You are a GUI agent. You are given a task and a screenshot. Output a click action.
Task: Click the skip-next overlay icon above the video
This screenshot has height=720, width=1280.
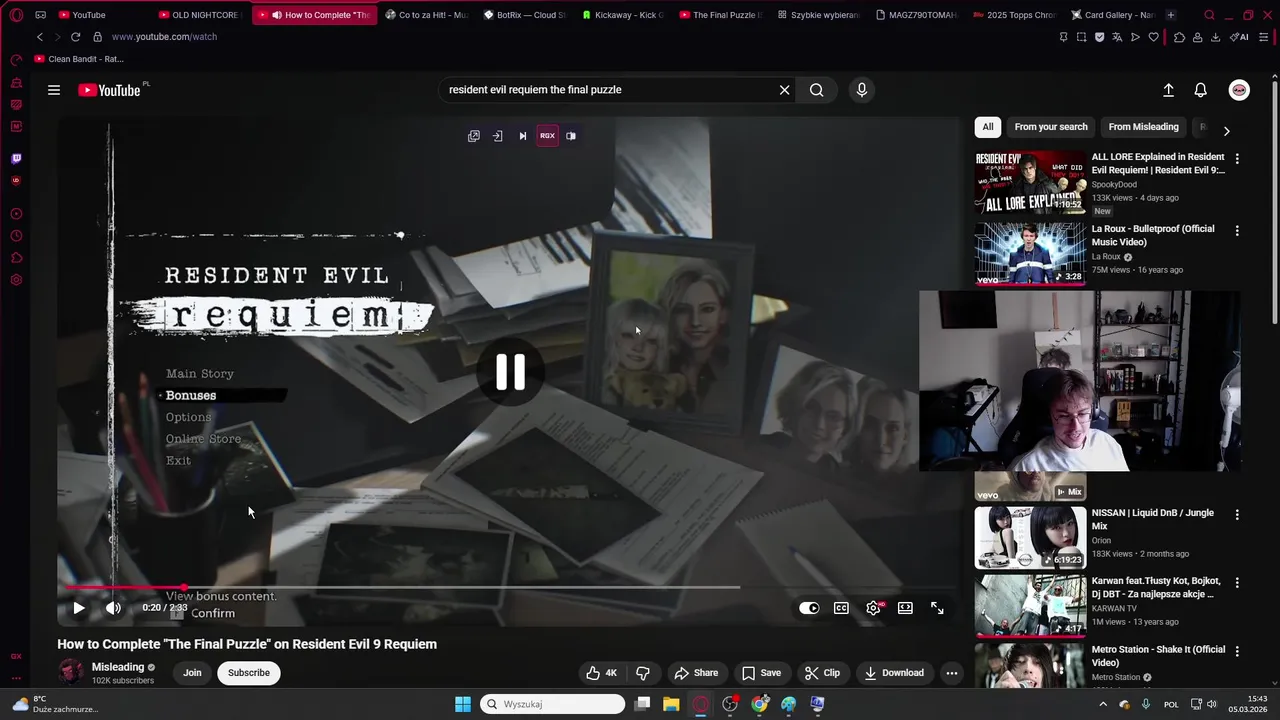point(522,136)
